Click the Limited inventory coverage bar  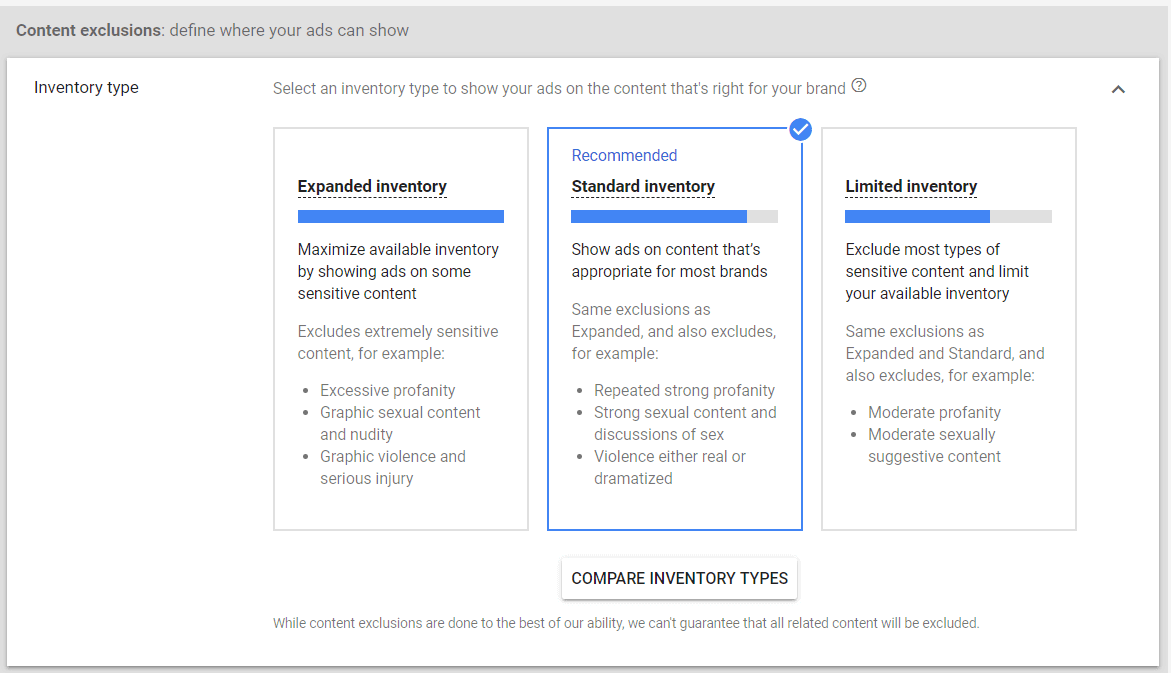pos(948,216)
